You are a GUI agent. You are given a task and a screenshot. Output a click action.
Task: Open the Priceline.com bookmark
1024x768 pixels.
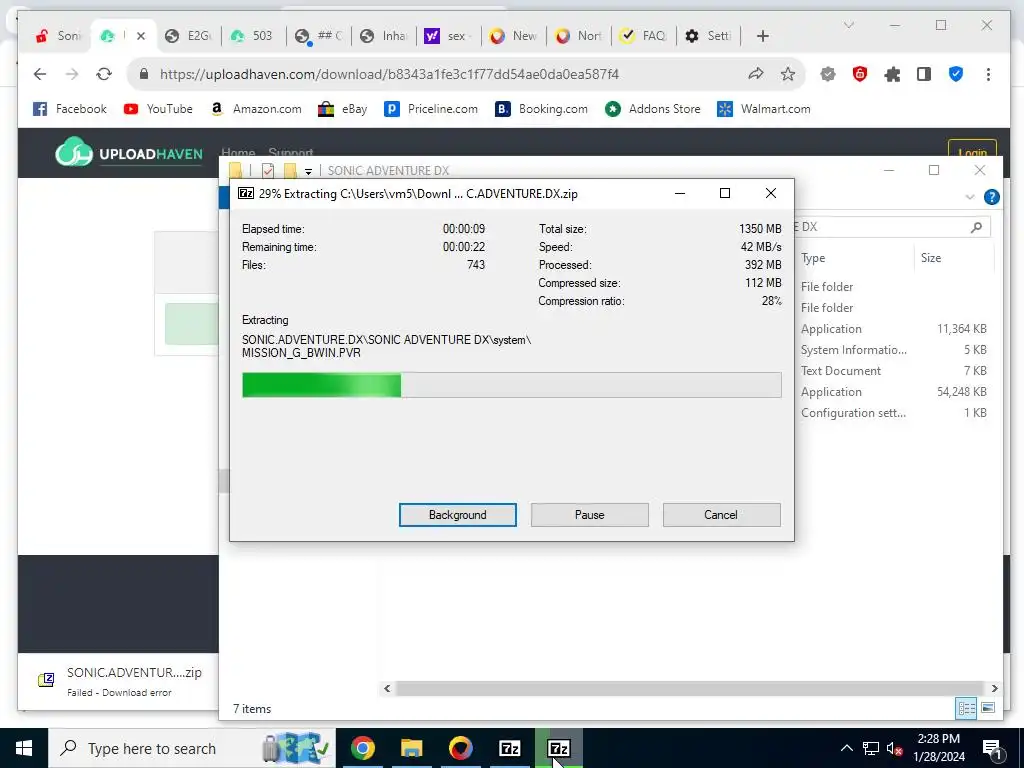click(x=431, y=109)
